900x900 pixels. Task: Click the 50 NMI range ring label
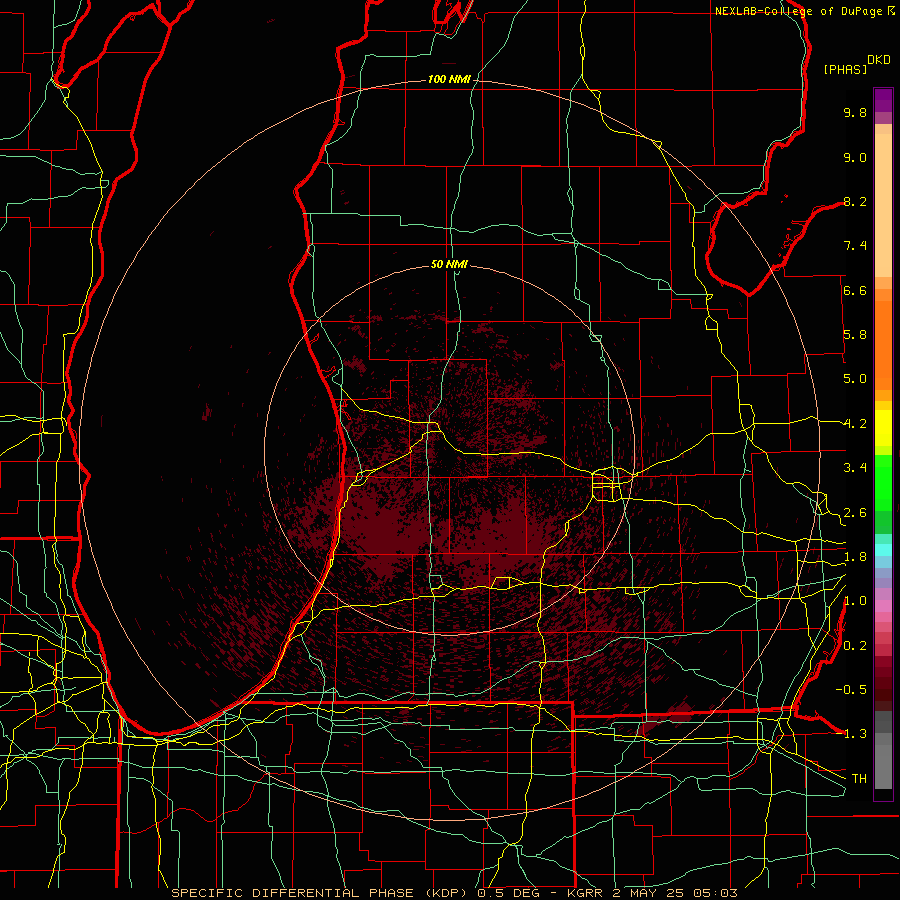(x=449, y=265)
